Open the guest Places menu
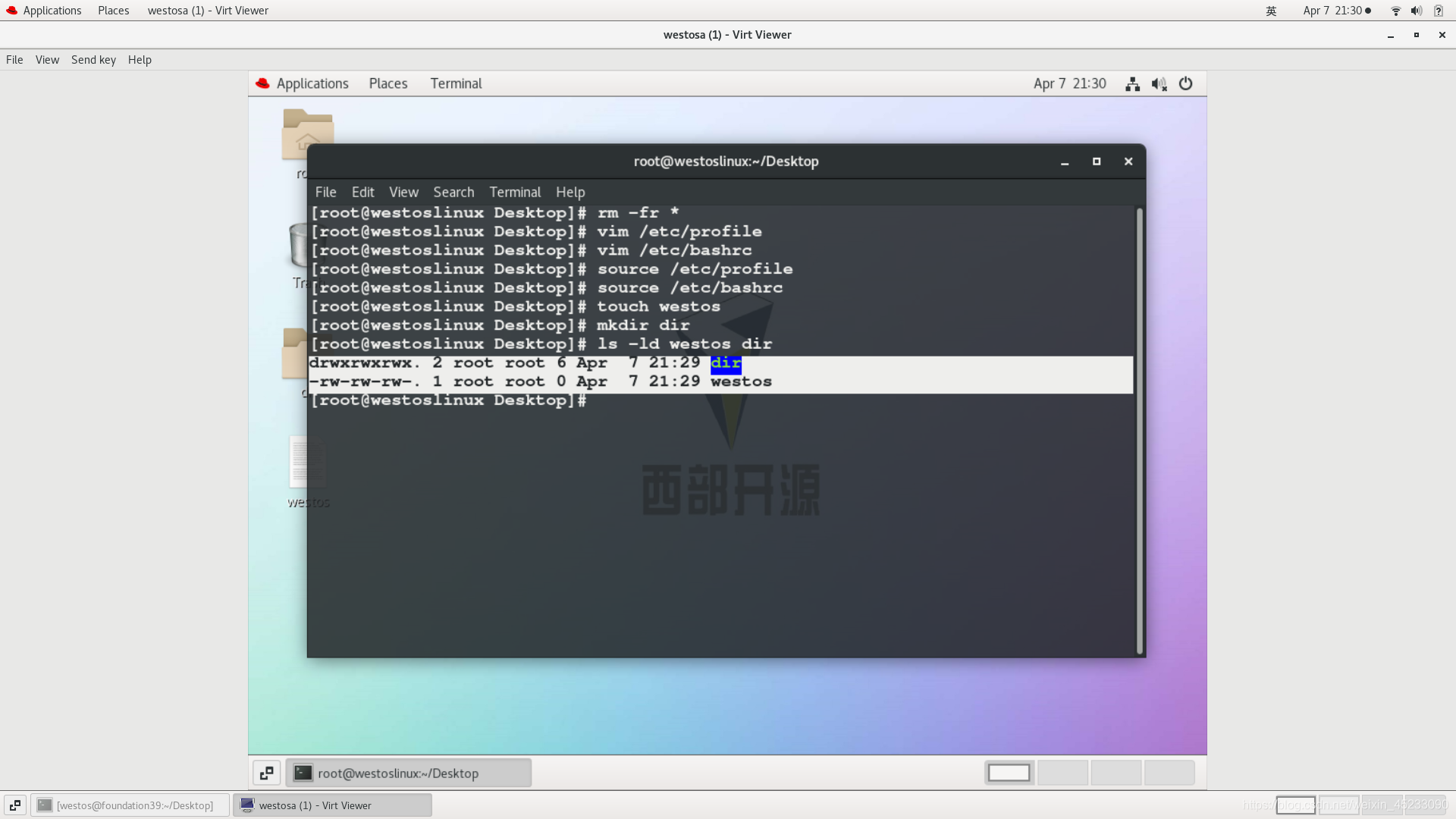Image resolution: width=1456 pixels, height=819 pixels. click(x=388, y=83)
